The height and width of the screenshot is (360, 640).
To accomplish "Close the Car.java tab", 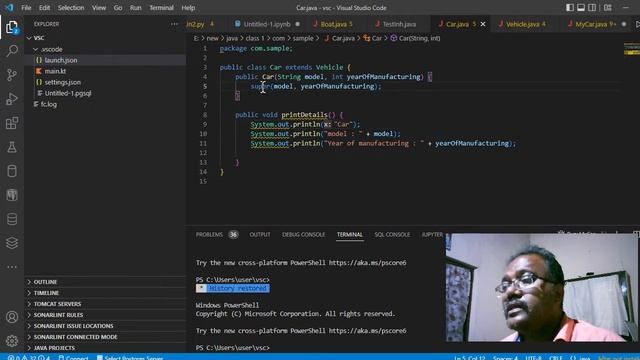I will point(483,24).
